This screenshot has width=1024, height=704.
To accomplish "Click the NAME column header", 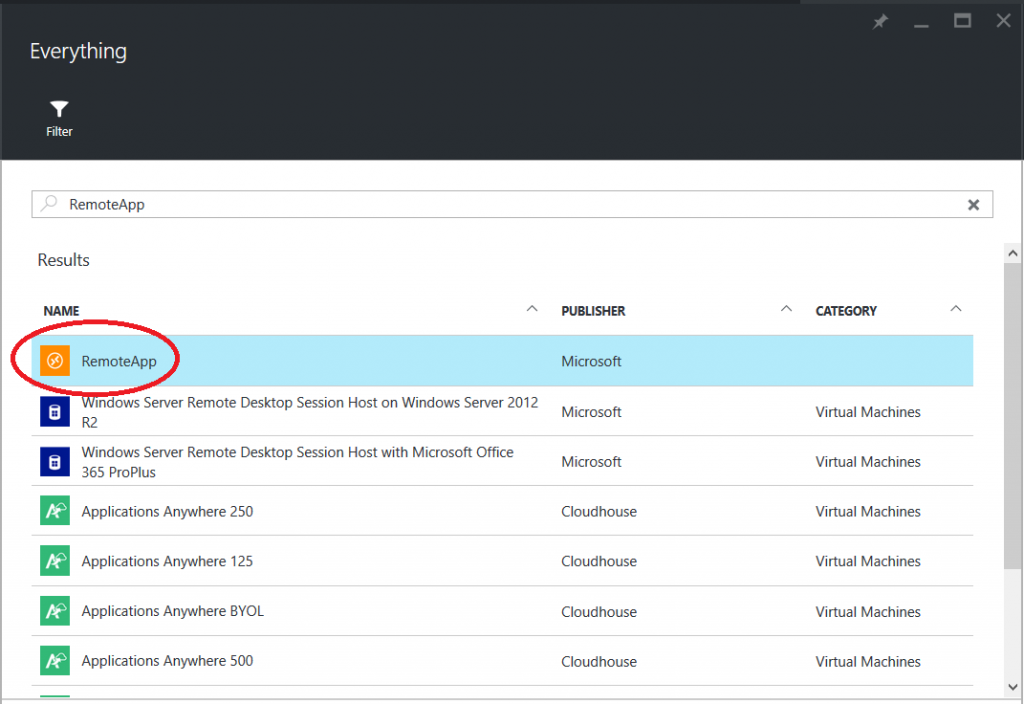I will pyautogui.click(x=61, y=311).
